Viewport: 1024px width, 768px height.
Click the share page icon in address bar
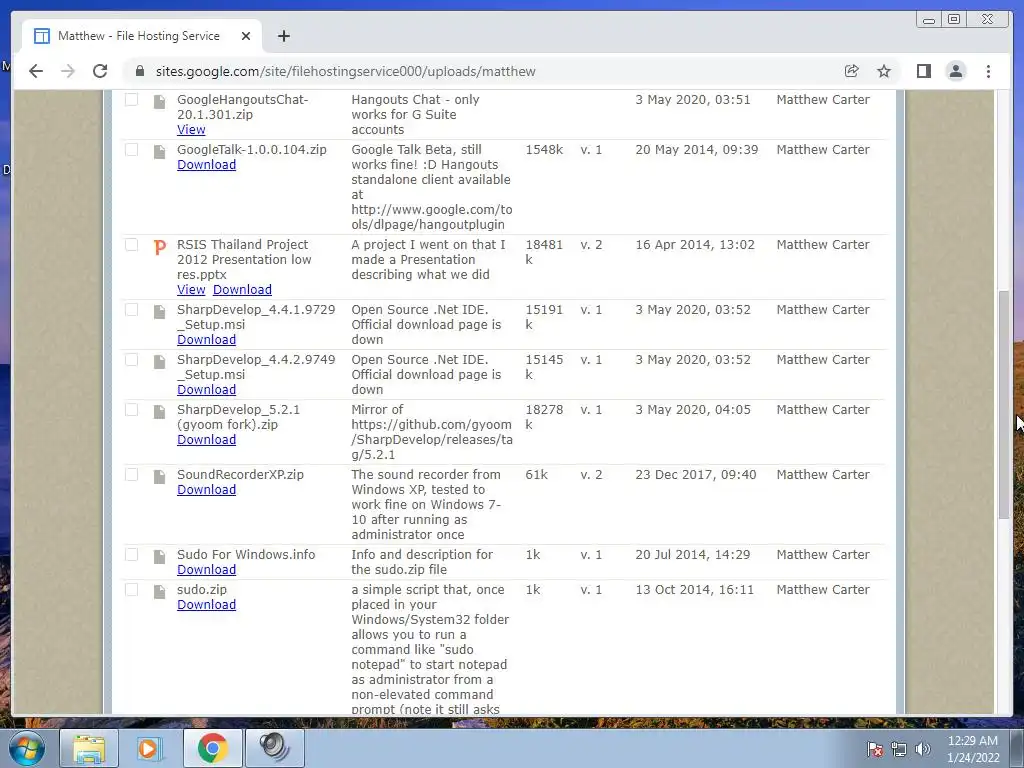click(x=852, y=71)
